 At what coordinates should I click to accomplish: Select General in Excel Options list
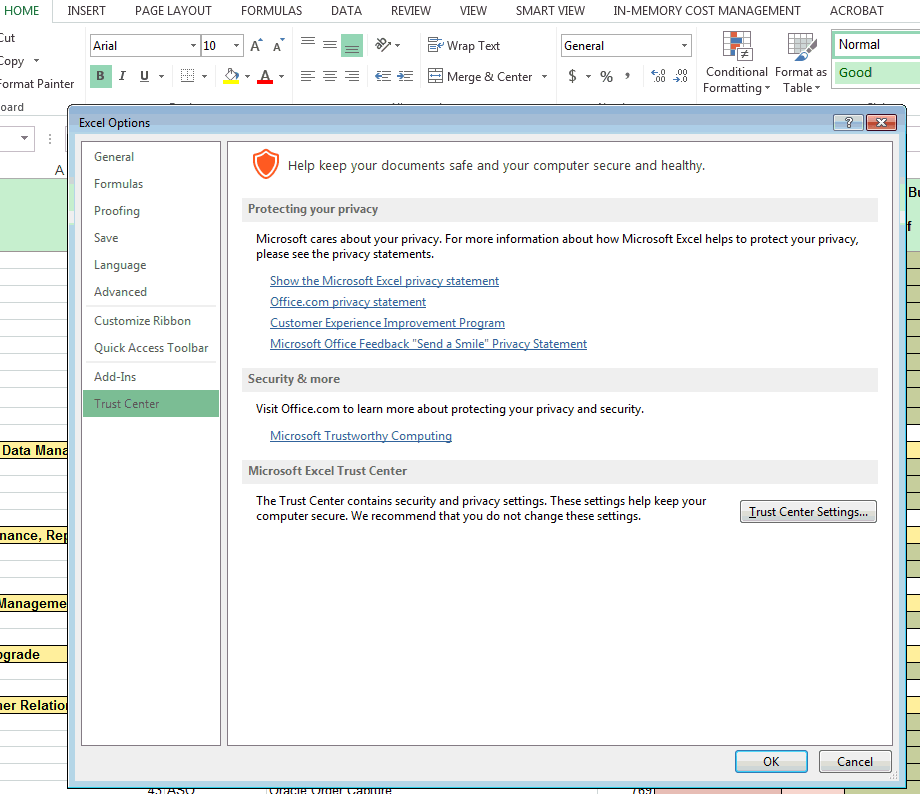151,157
